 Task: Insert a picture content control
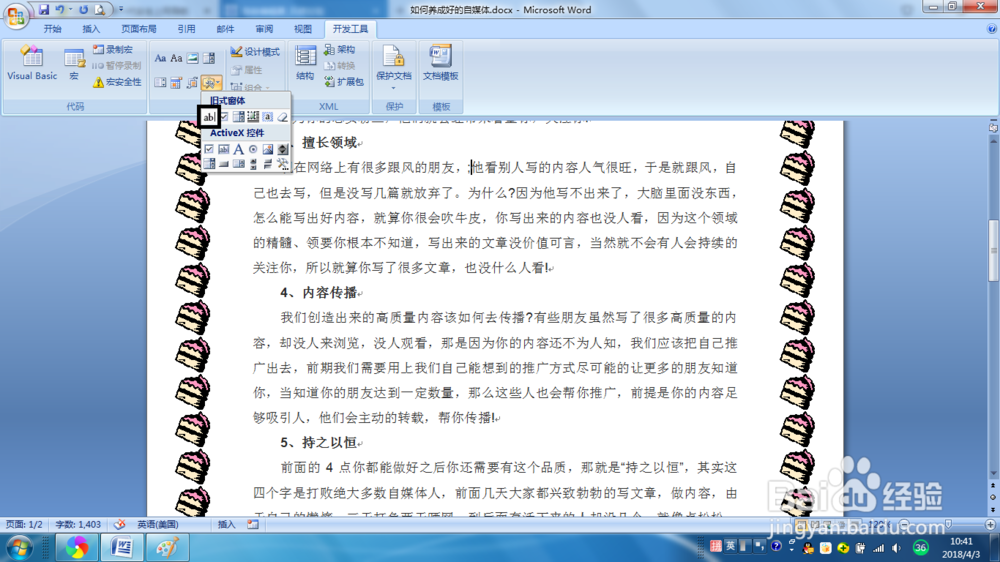point(193,59)
